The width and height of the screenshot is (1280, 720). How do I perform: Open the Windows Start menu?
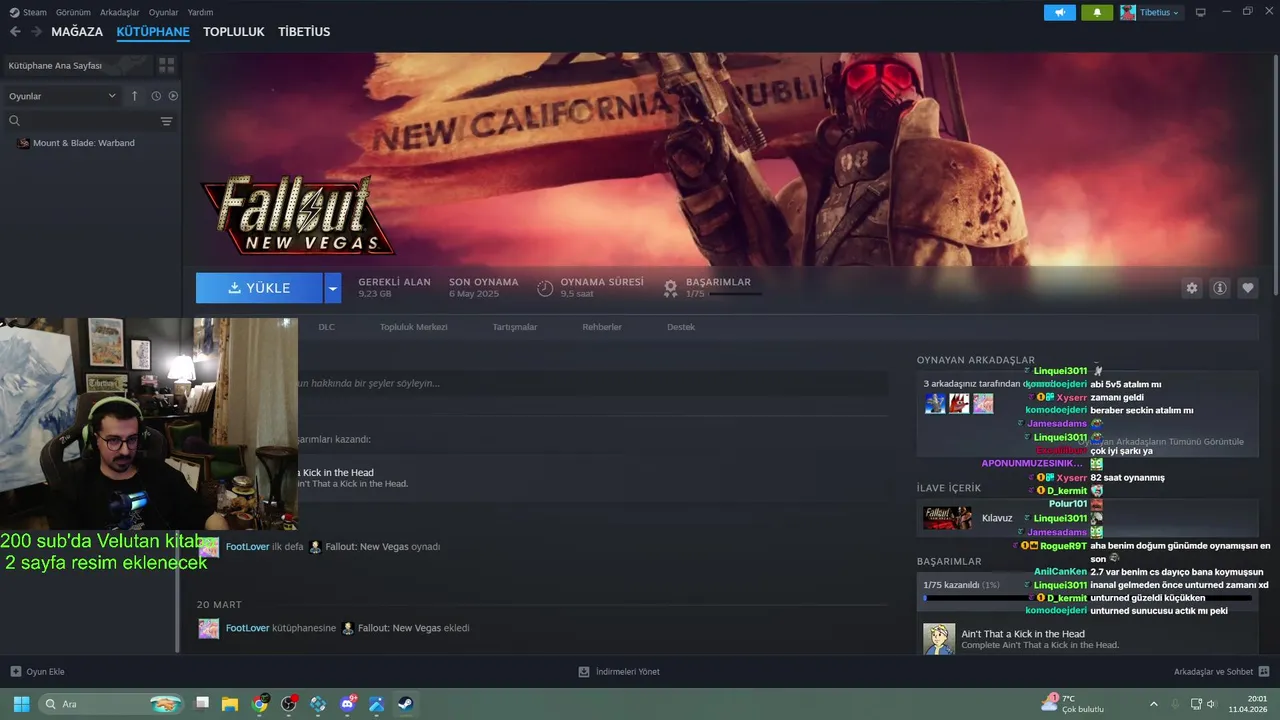20,704
